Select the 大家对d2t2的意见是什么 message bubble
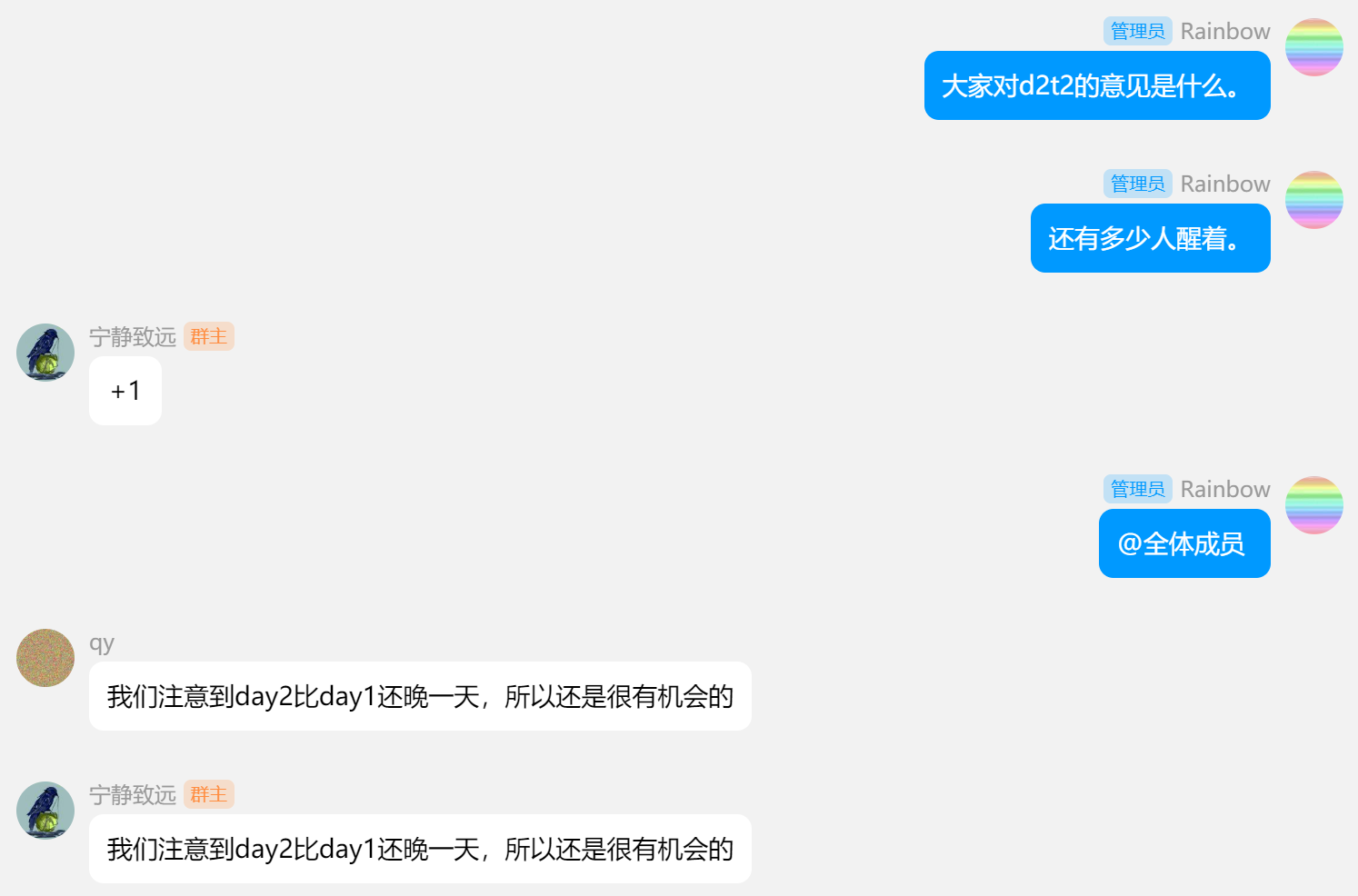 point(1097,85)
